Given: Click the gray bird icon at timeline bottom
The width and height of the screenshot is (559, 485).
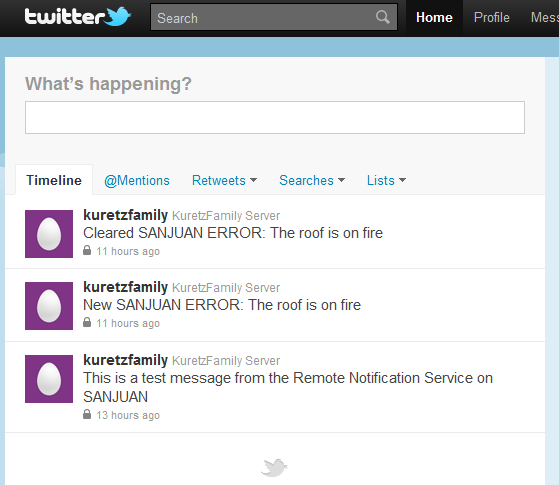Looking at the screenshot, I should tap(274, 468).
